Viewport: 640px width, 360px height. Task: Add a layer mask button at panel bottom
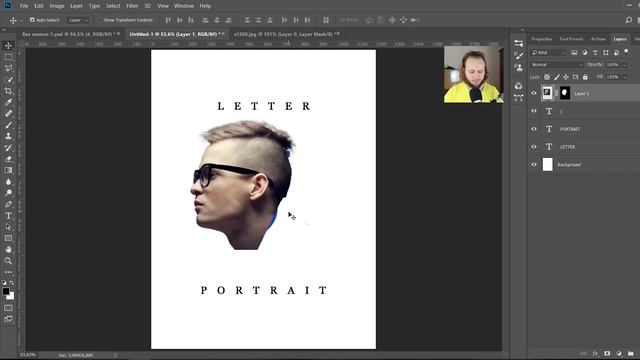coord(607,353)
